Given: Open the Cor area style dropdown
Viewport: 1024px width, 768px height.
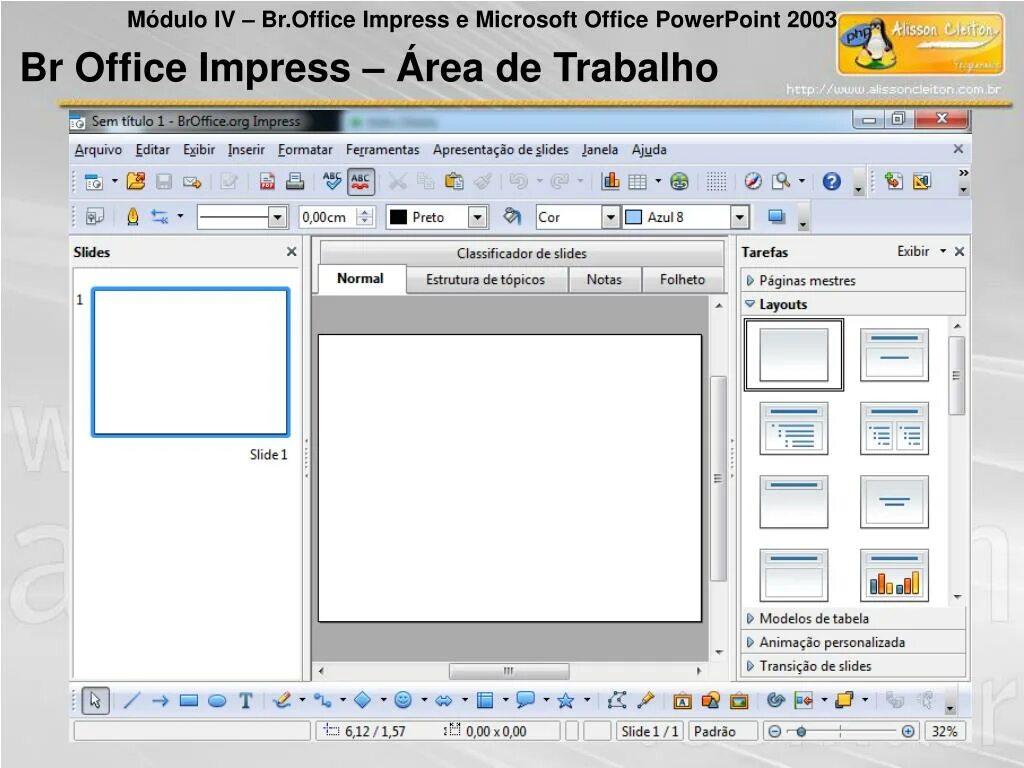Looking at the screenshot, I should pos(610,217).
